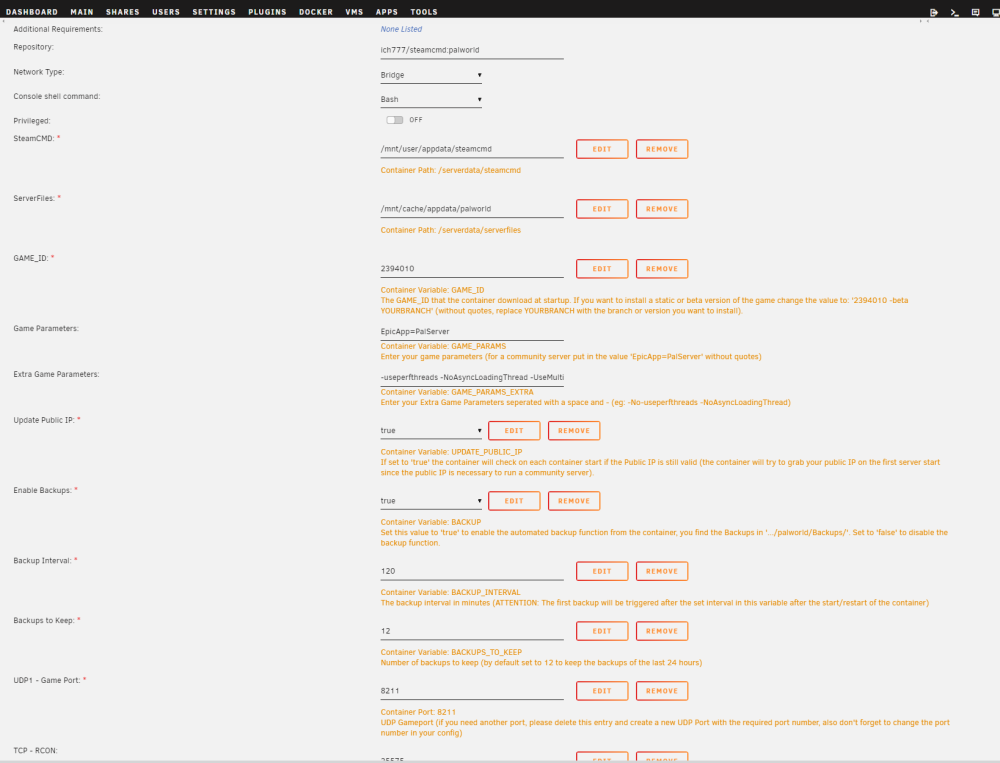
Task: Click the ServerFiles path field
Action: (472, 209)
